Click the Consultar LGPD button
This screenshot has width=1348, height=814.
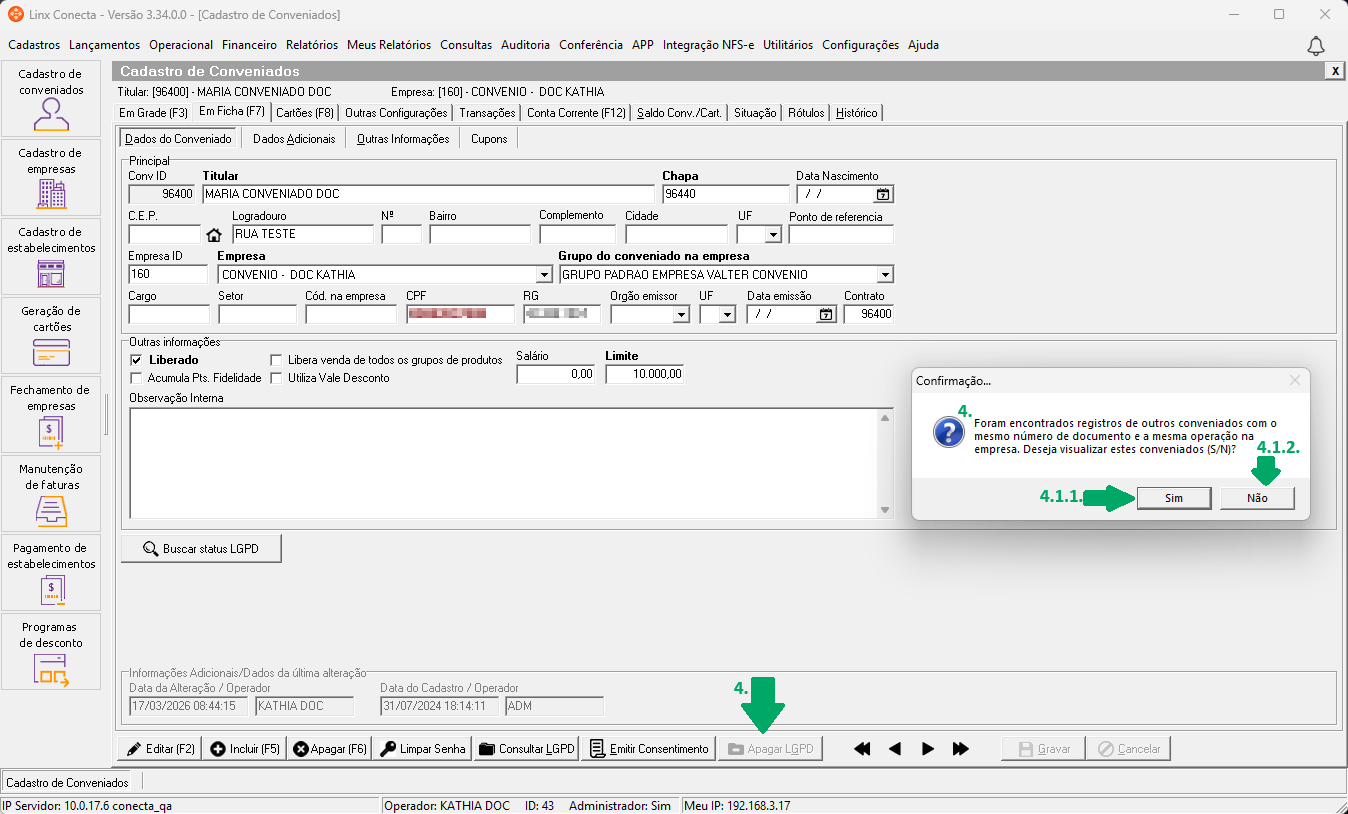tap(526, 749)
